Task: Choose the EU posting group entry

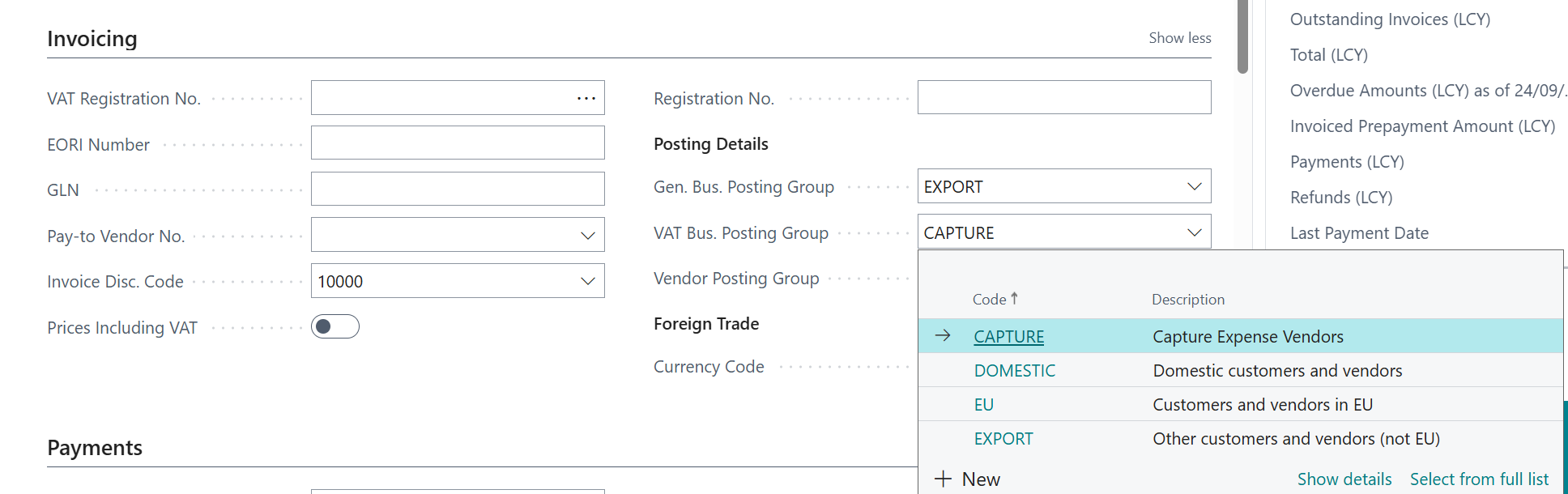Action: [983, 405]
